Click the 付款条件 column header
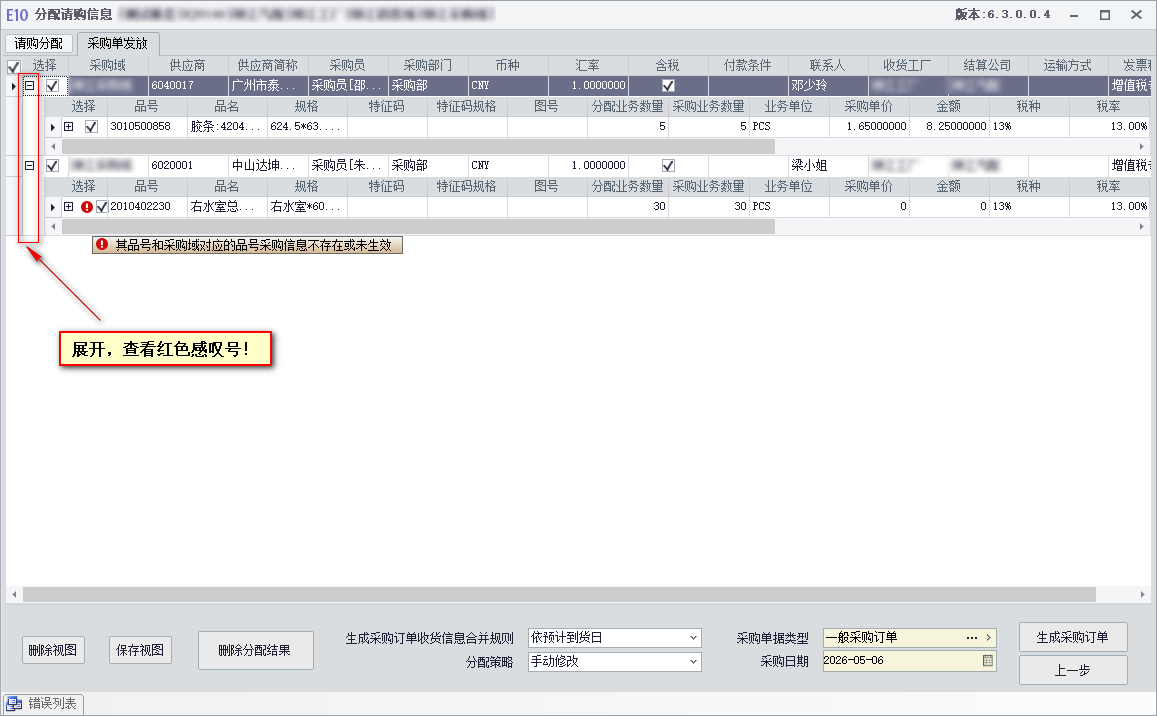 tap(747, 66)
